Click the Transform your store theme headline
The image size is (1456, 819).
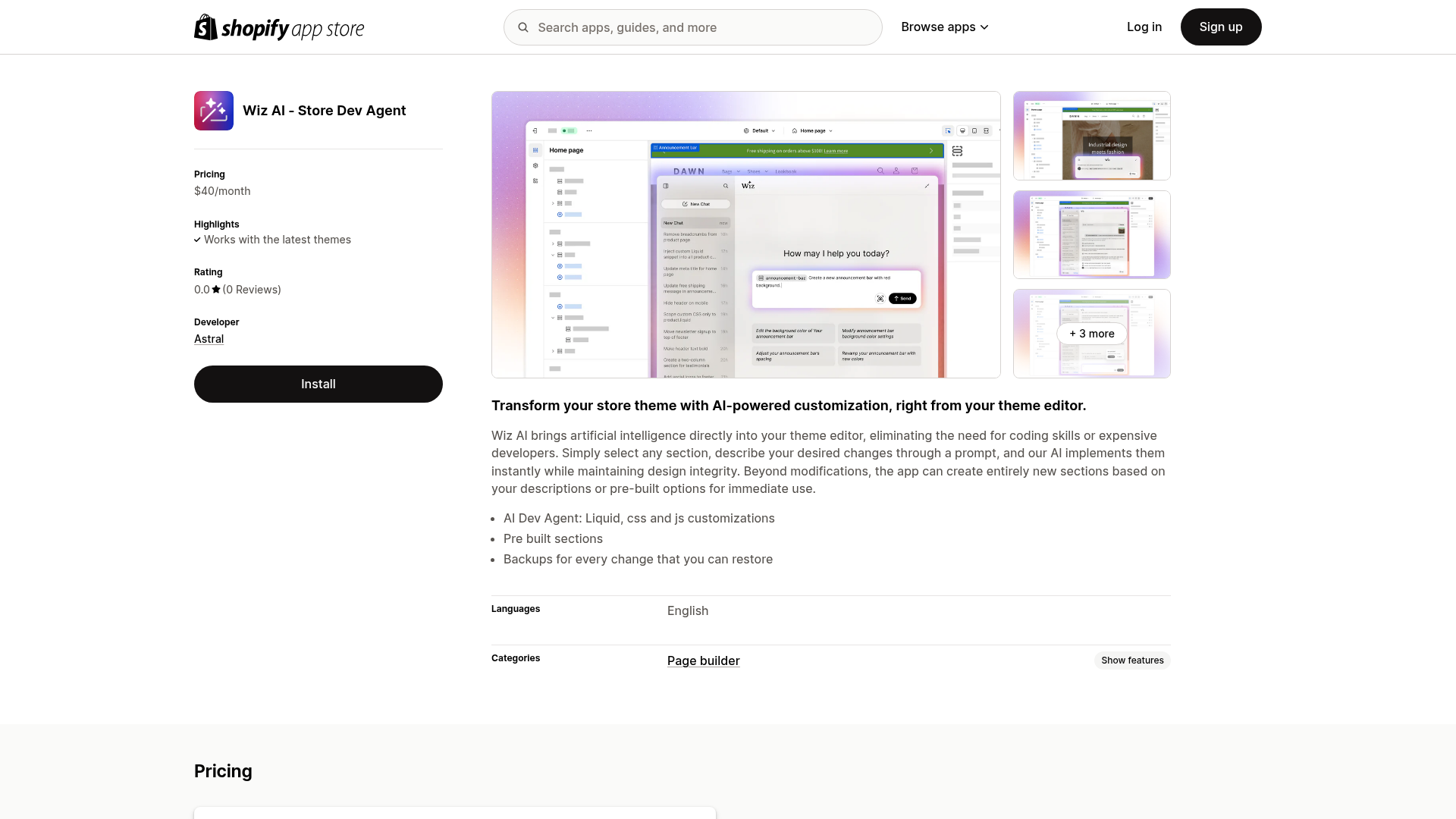pos(789,406)
